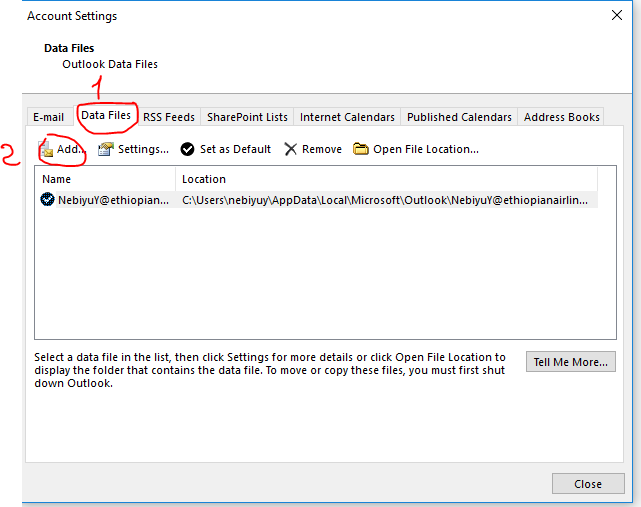Click the Close button at the bottom
This screenshot has width=641, height=507.
tap(588, 484)
